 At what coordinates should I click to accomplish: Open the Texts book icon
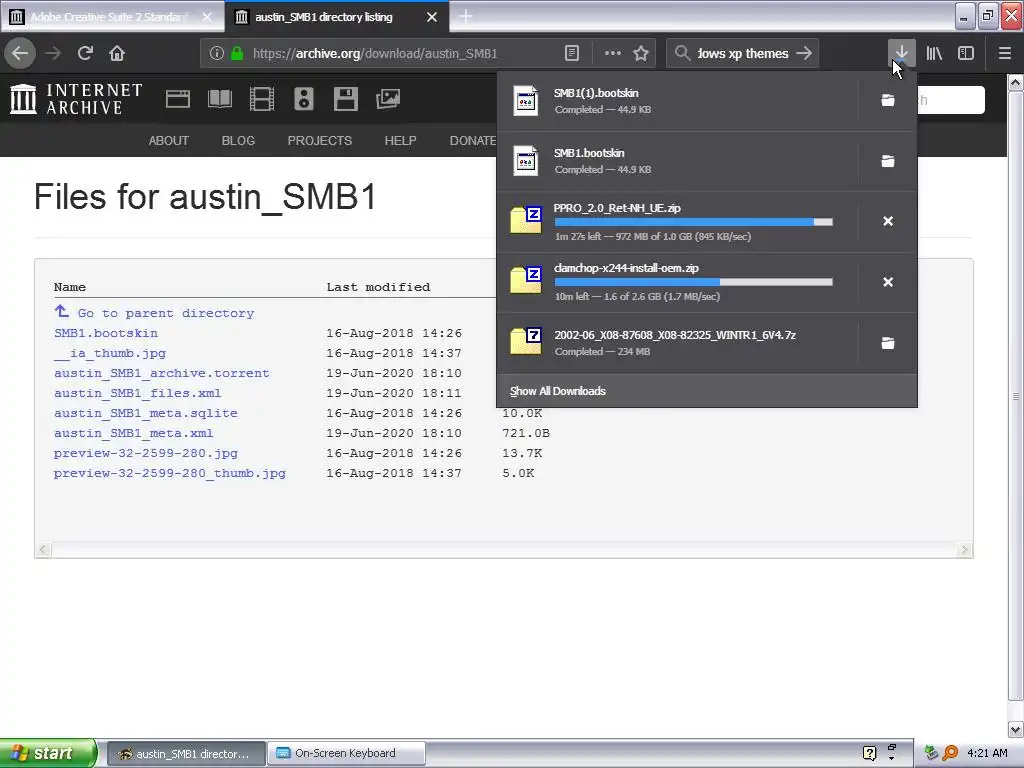pos(219,99)
